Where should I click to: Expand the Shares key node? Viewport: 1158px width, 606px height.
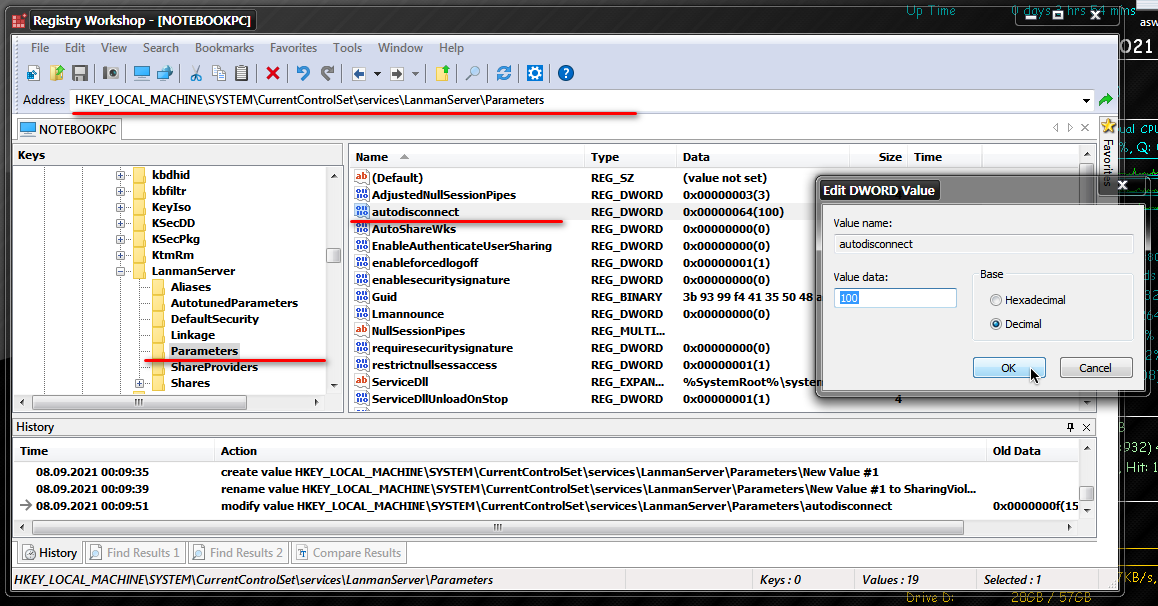139,383
